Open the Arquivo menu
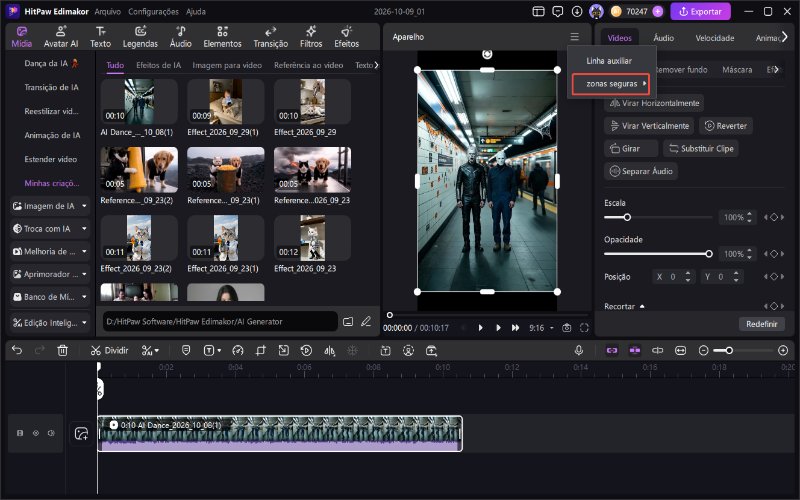Image resolution: width=800 pixels, height=500 pixels. pyautogui.click(x=107, y=11)
